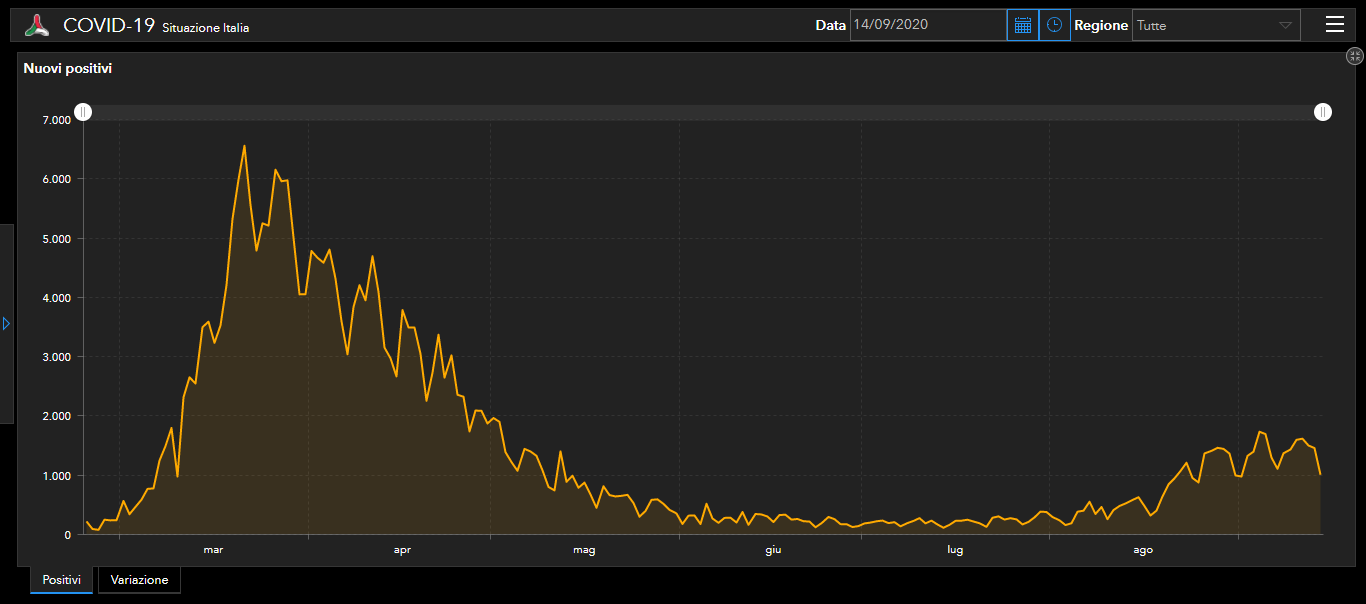Viewport: 1366px width, 604px height.
Task: Click the collapse chart icon
Action: (1355, 57)
